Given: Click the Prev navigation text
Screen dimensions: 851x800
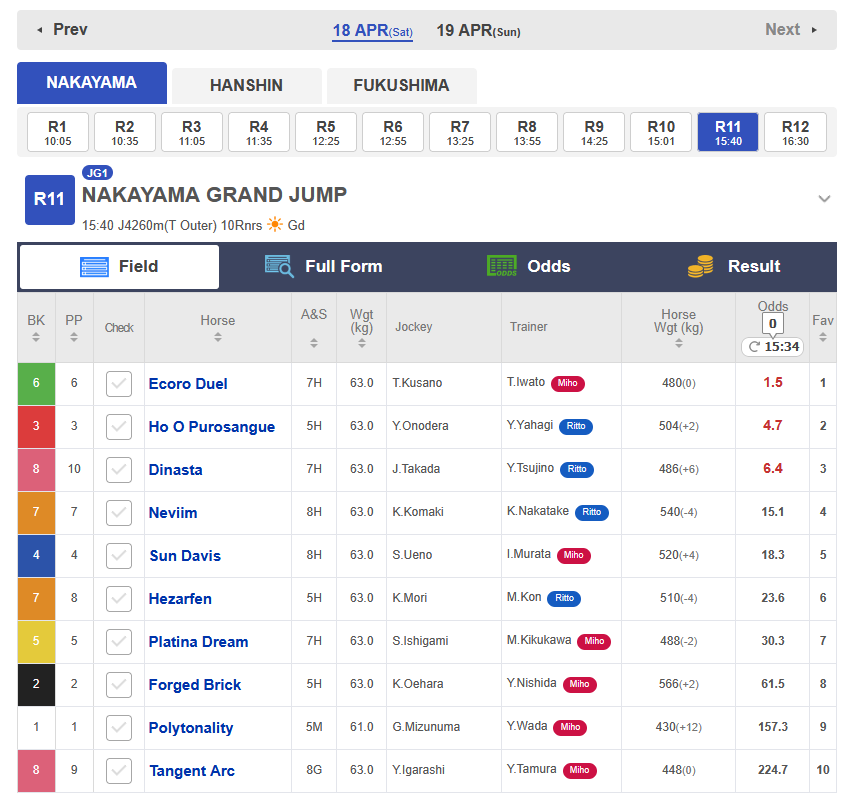Looking at the screenshot, I should pos(70,29).
